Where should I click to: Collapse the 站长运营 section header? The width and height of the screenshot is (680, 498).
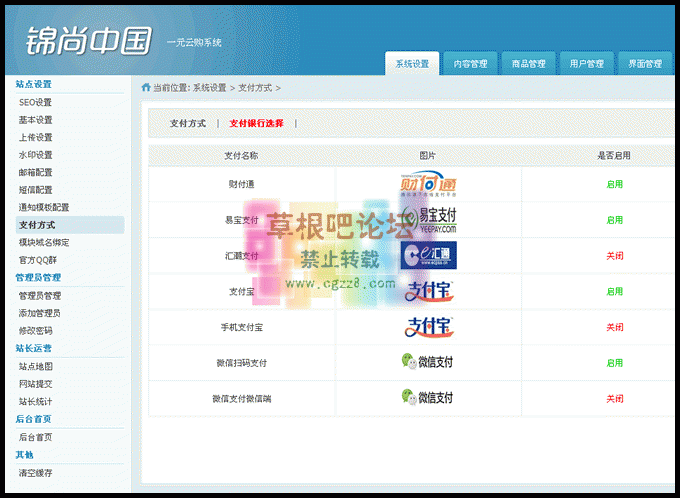click(33, 348)
